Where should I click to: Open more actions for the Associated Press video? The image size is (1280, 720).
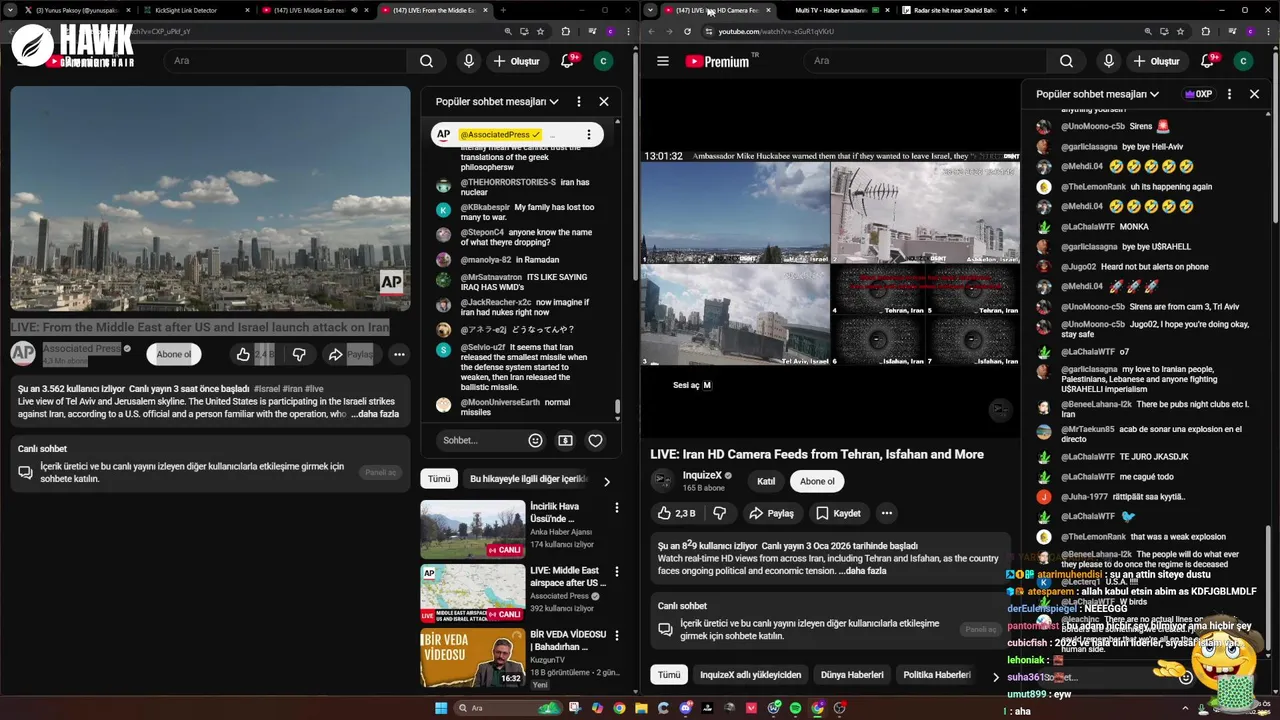(x=399, y=354)
